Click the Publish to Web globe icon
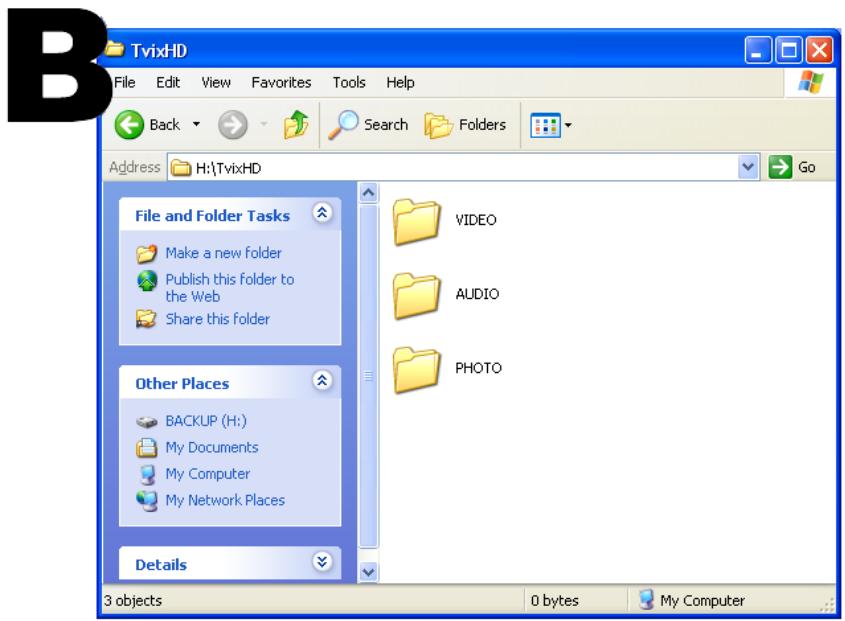 point(147,281)
